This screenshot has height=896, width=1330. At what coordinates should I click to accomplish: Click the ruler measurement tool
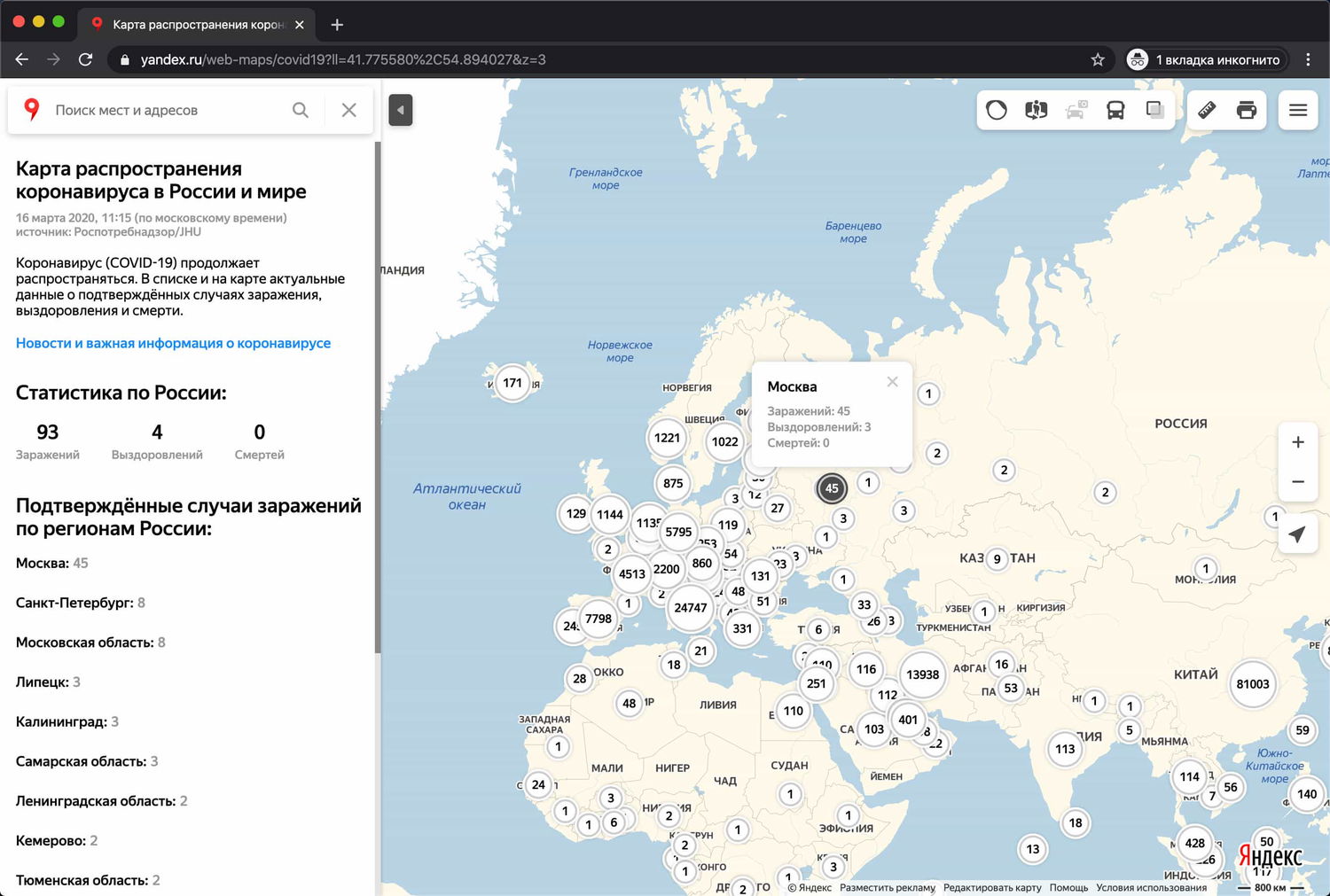(x=1207, y=110)
